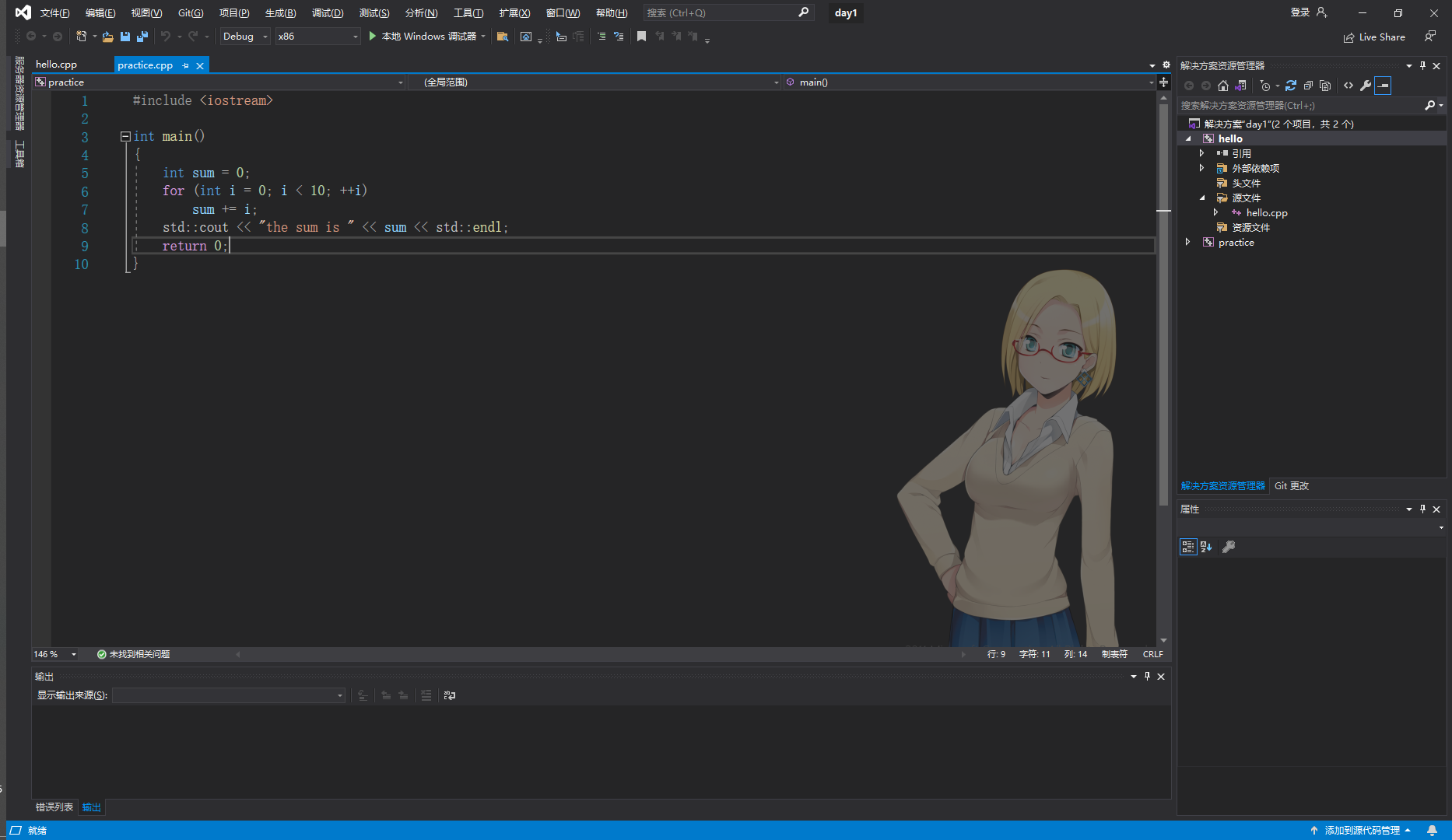This screenshot has width=1452, height=840.
Task: Pin the 属性 panel
Action: tap(1422, 509)
